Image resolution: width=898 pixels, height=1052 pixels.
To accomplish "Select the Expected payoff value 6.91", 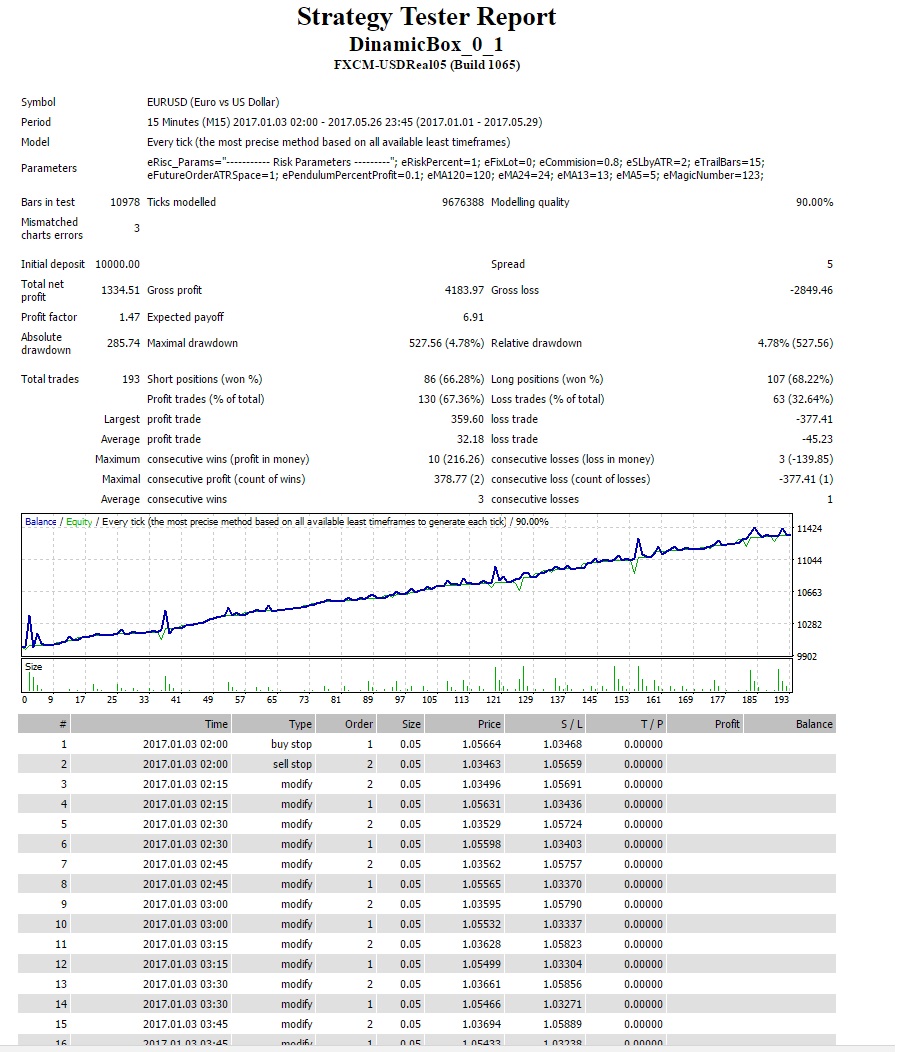I will point(473,317).
